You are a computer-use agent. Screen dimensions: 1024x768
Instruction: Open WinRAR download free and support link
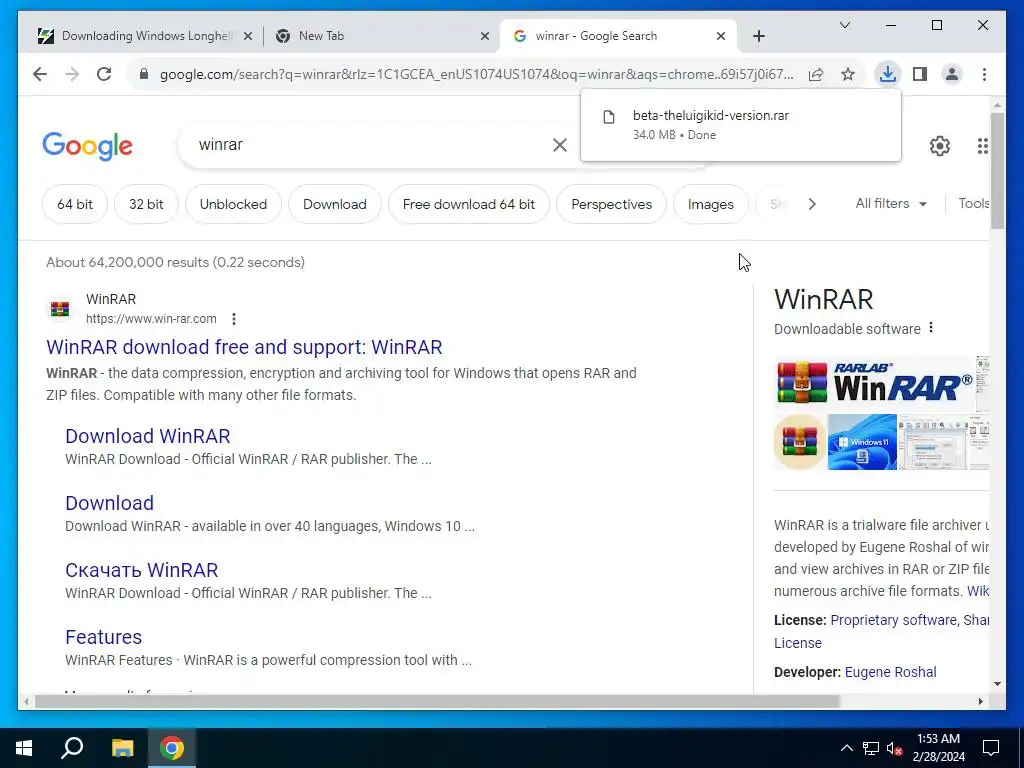point(244,347)
